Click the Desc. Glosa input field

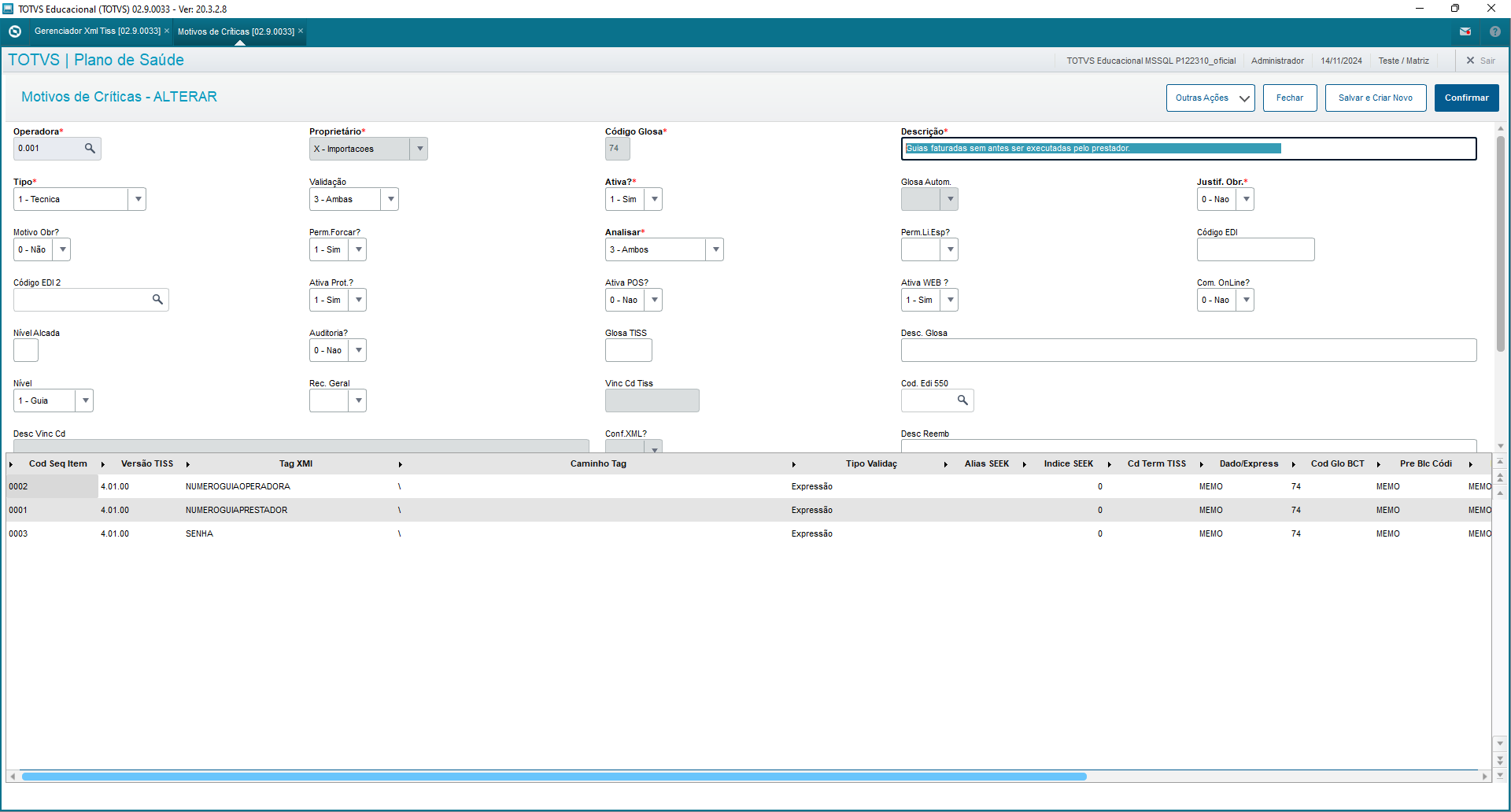click(1188, 350)
